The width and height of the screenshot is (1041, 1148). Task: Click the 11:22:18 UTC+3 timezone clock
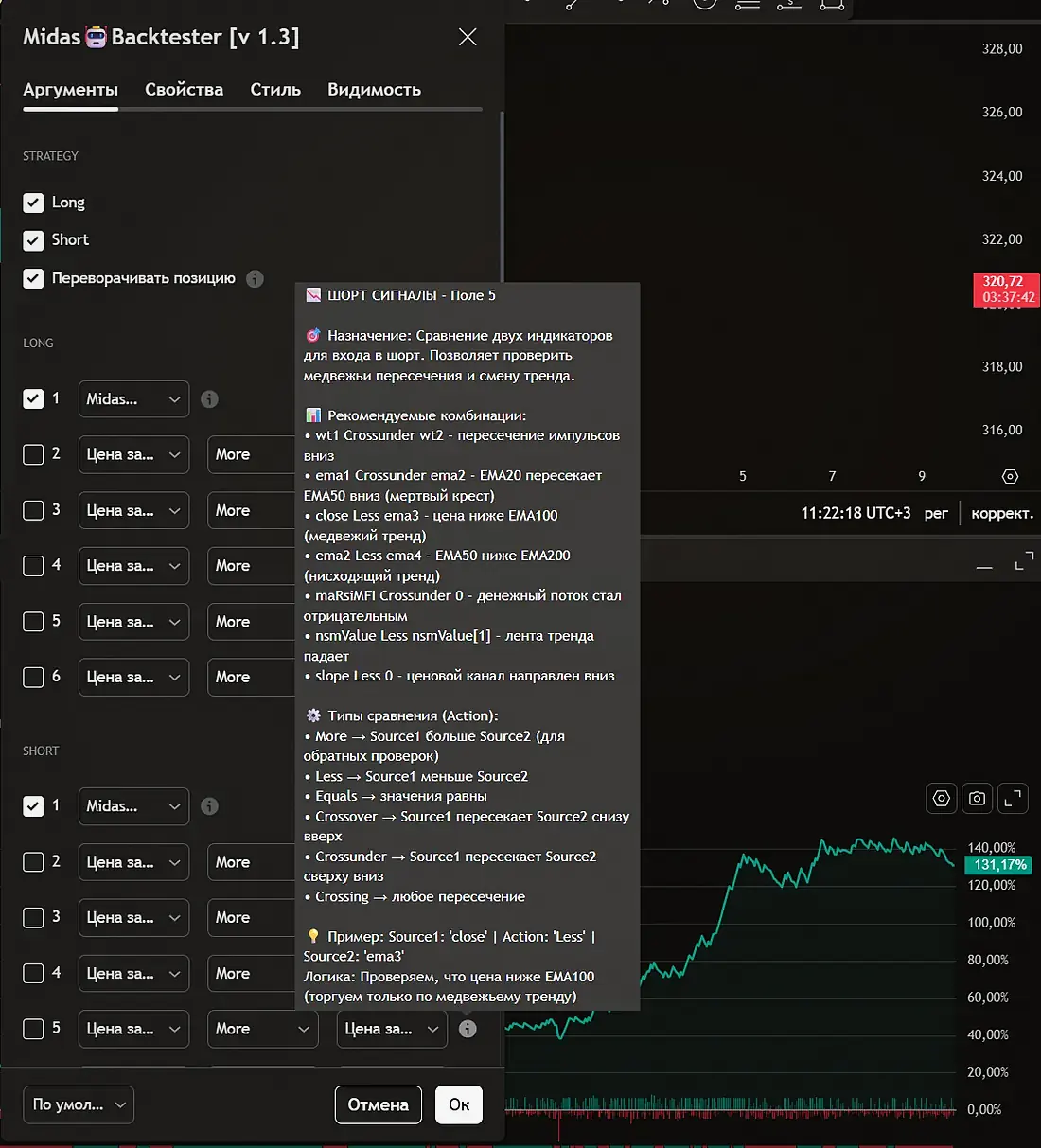pos(856,513)
